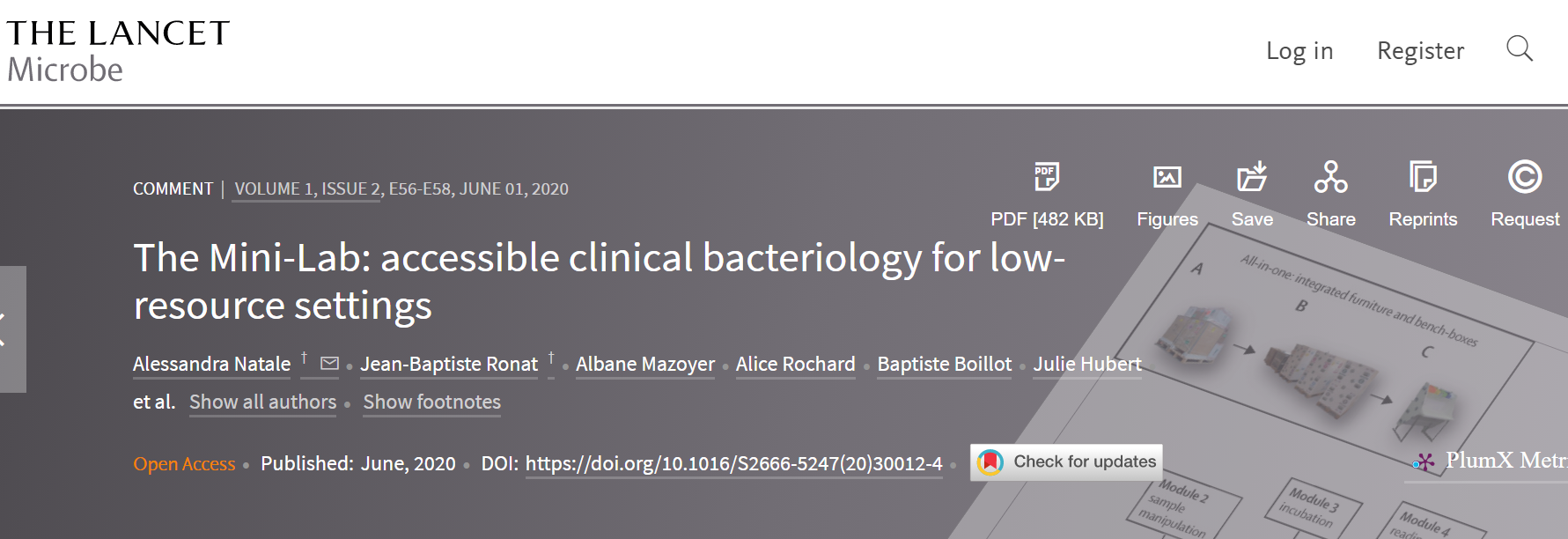1568x539 pixels.
Task: Open Volume 1, Issue 2 link
Action: point(307,189)
